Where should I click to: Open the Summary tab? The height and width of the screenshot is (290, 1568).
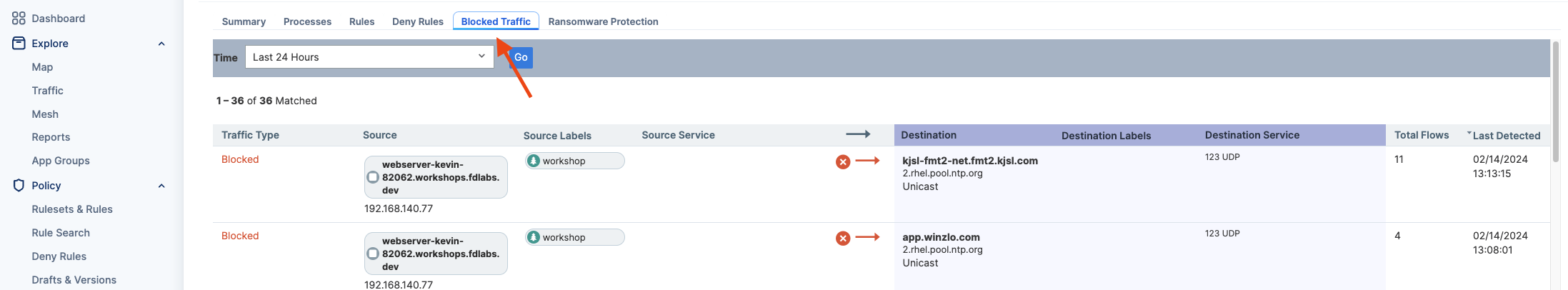click(x=244, y=21)
